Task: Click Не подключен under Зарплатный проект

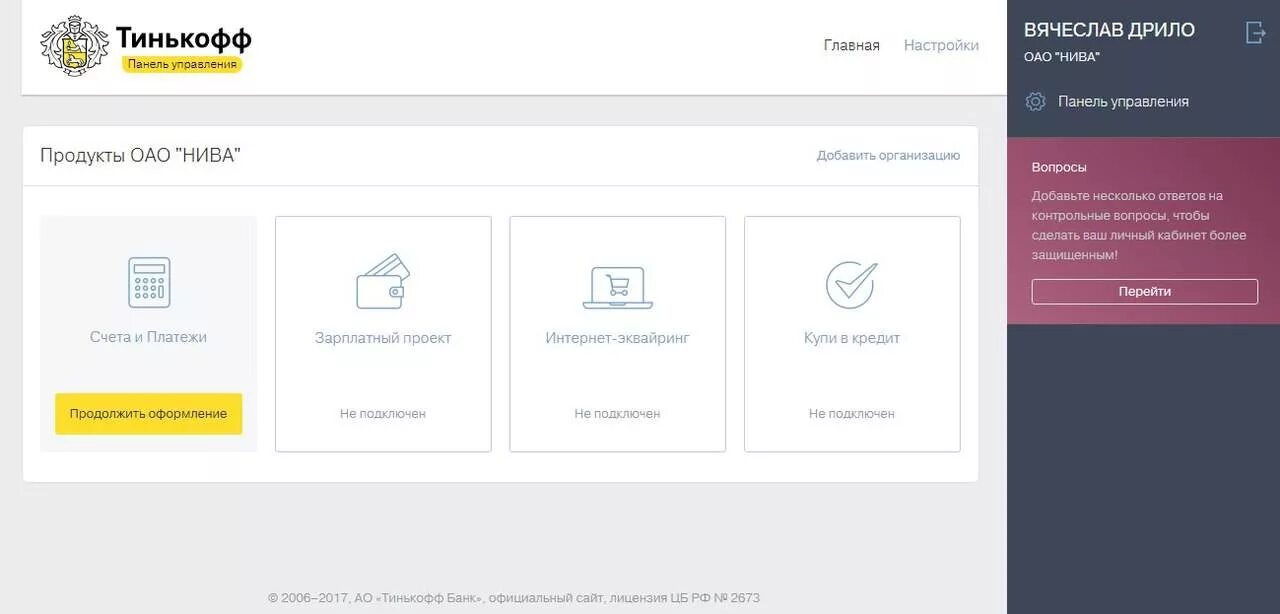Action: [383, 413]
